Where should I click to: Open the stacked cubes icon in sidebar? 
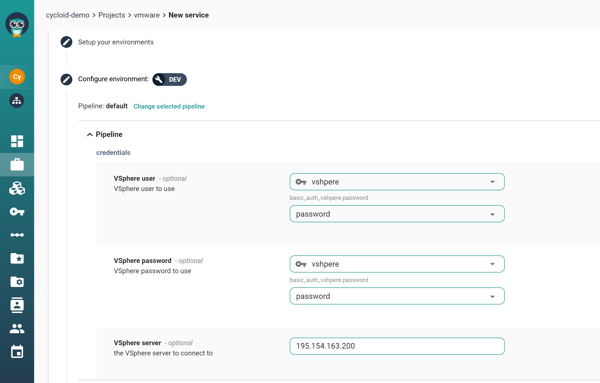(x=17, y=188)
